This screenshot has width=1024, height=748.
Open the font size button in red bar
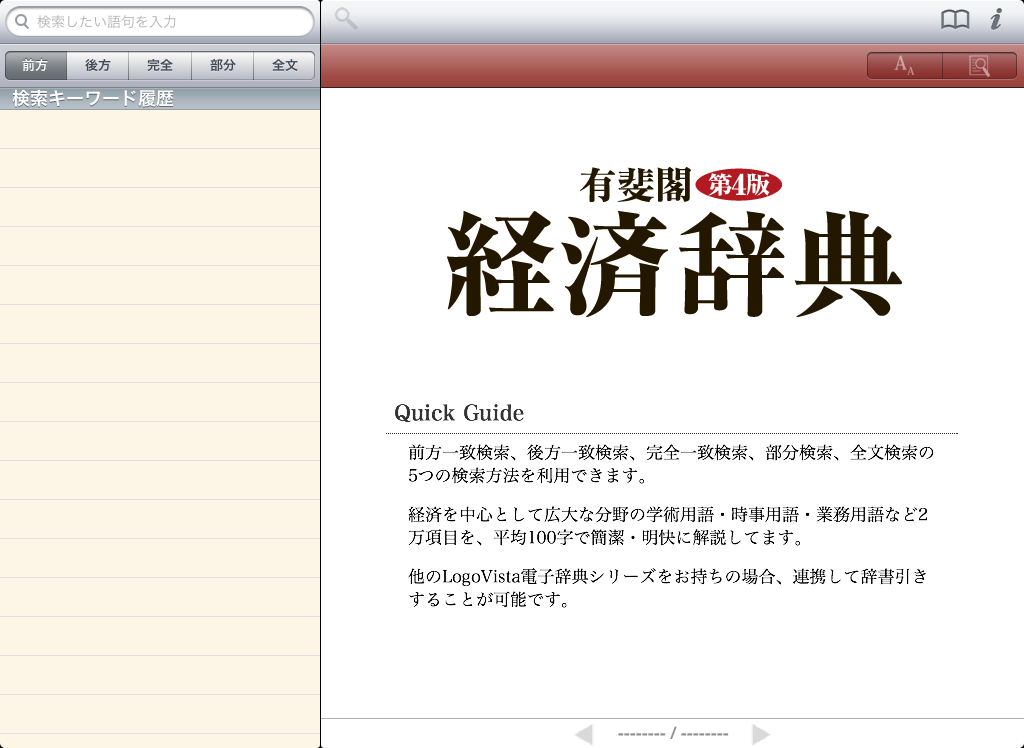[x=905, y=66]
